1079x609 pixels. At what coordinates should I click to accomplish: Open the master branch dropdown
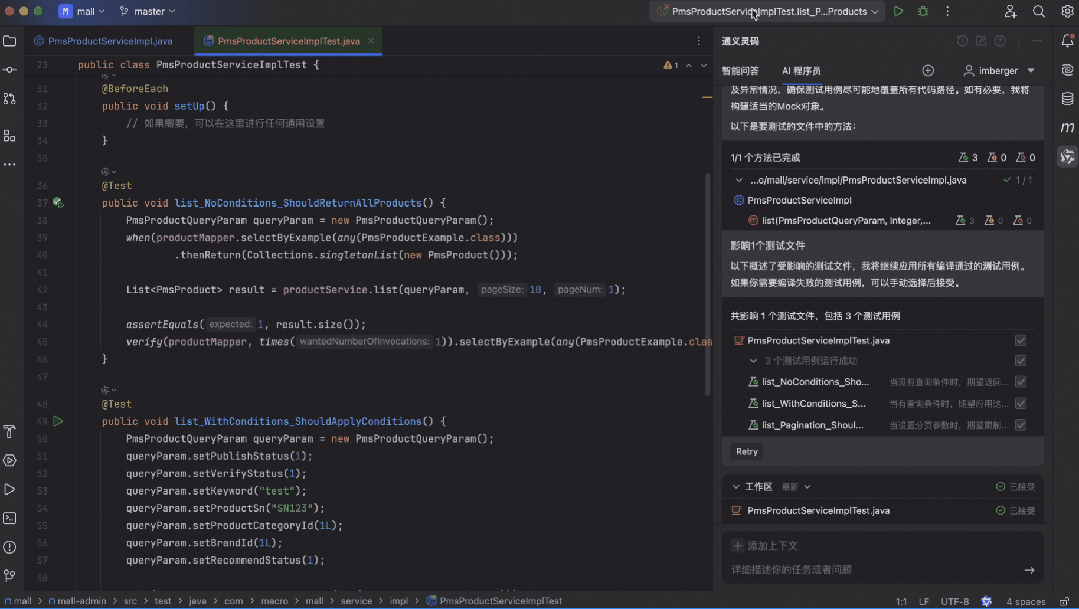point(148,12)
